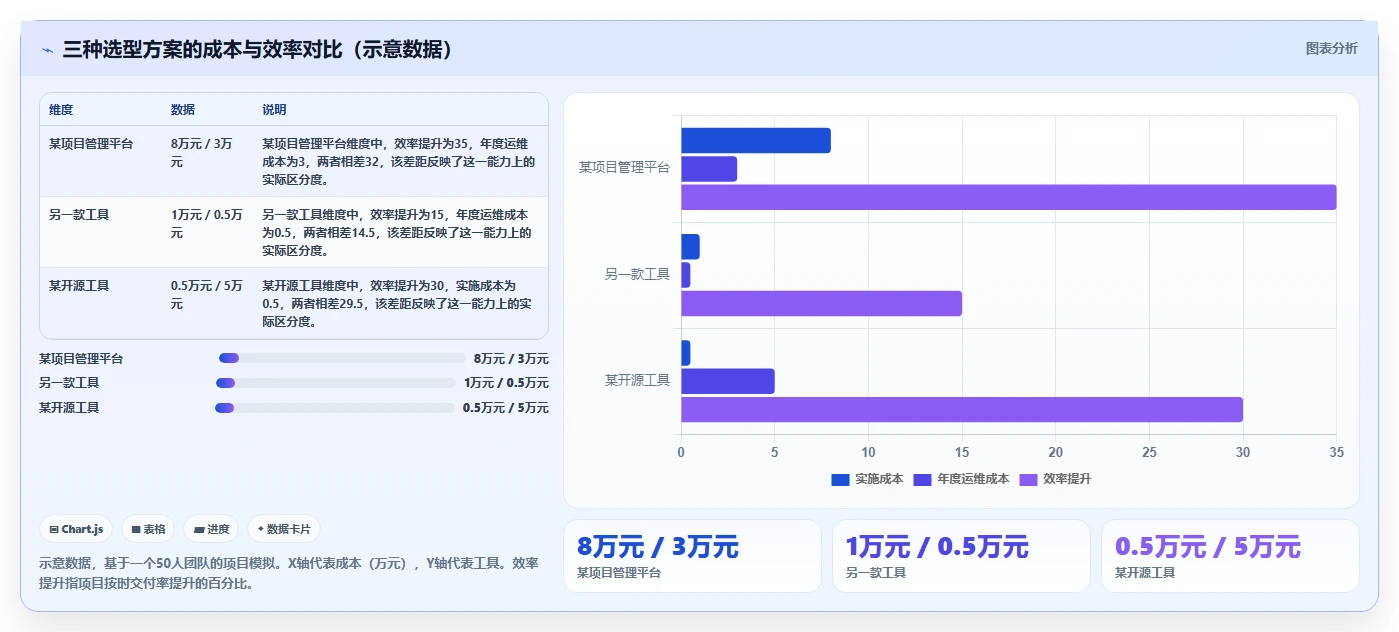Click 某项目管理平台 in the table's first column
1399x632 pixels.
tap(91, 144)
